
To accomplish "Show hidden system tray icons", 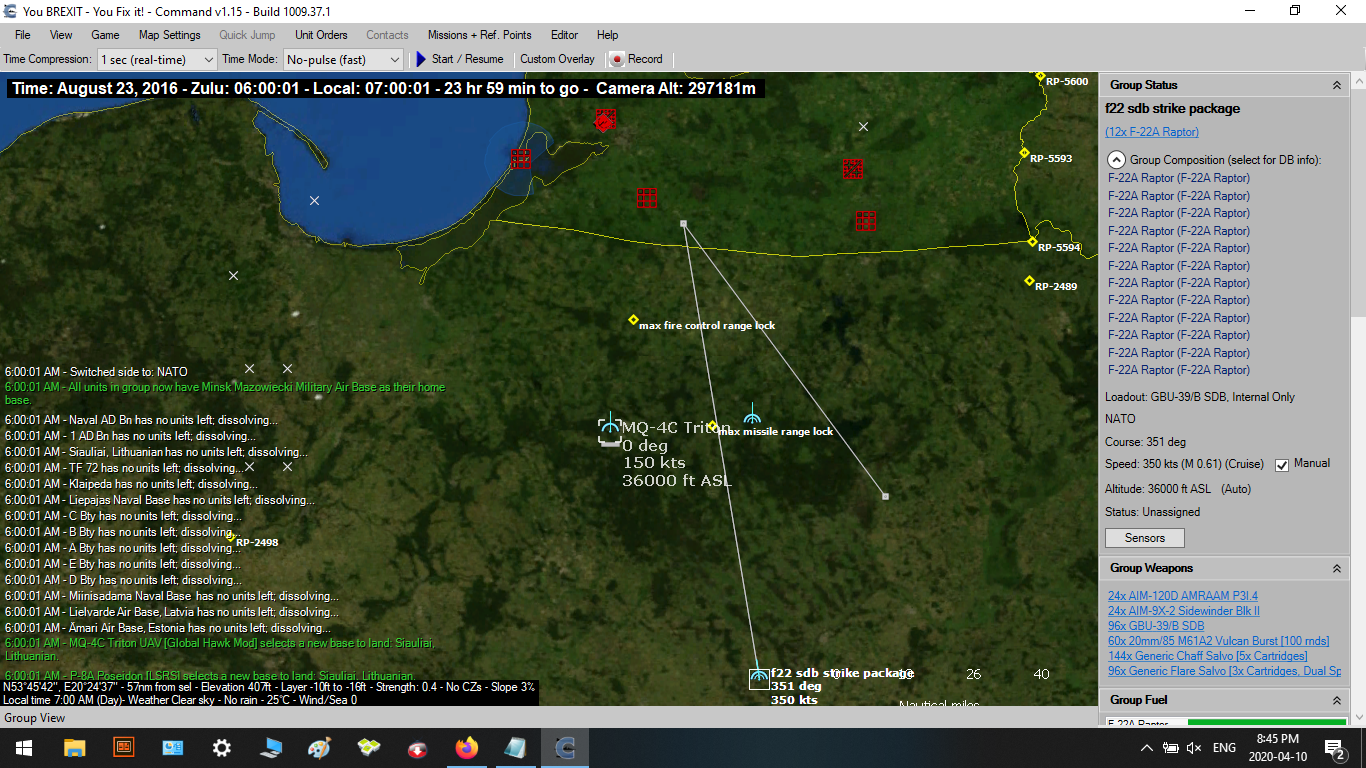I will pos(1147,748).
